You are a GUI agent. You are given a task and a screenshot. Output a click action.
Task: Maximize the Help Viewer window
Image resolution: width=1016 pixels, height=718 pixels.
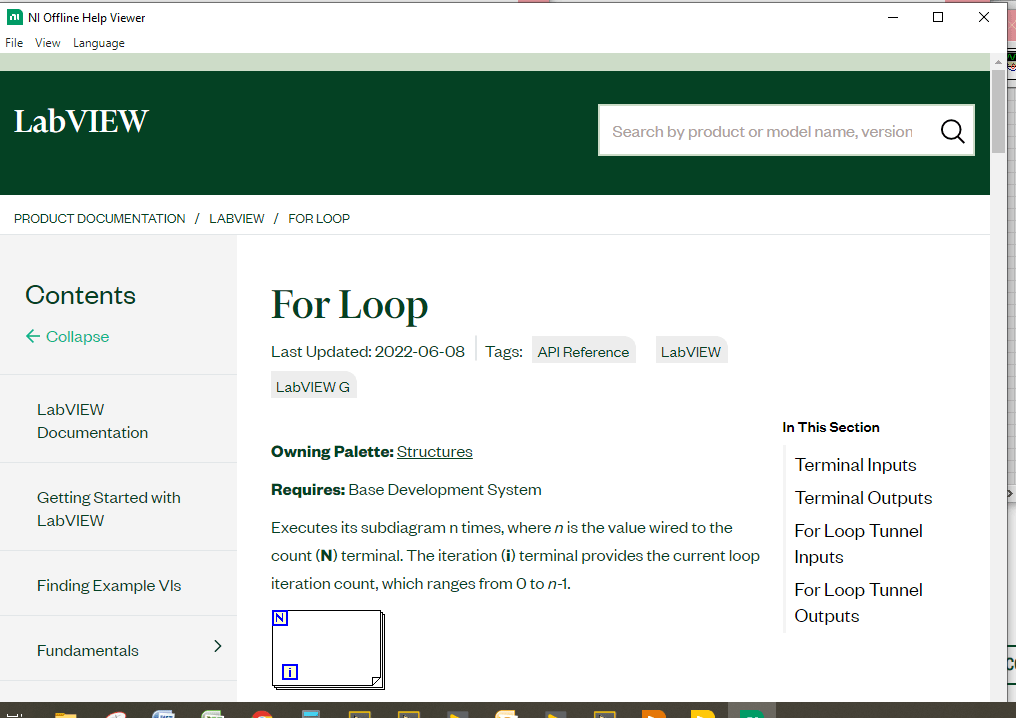click(938, 17)
